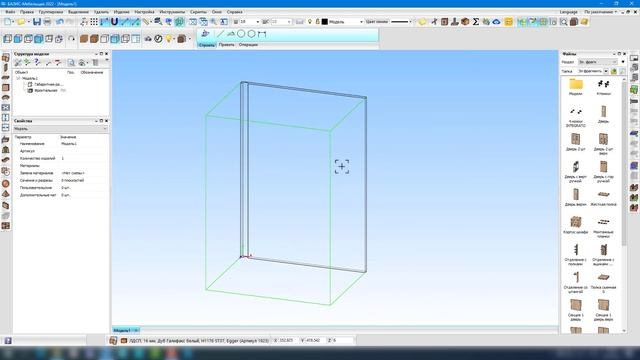Select the Фронтальная item in the model tree
Screen dimensions: 640x360
coord(46,90)
